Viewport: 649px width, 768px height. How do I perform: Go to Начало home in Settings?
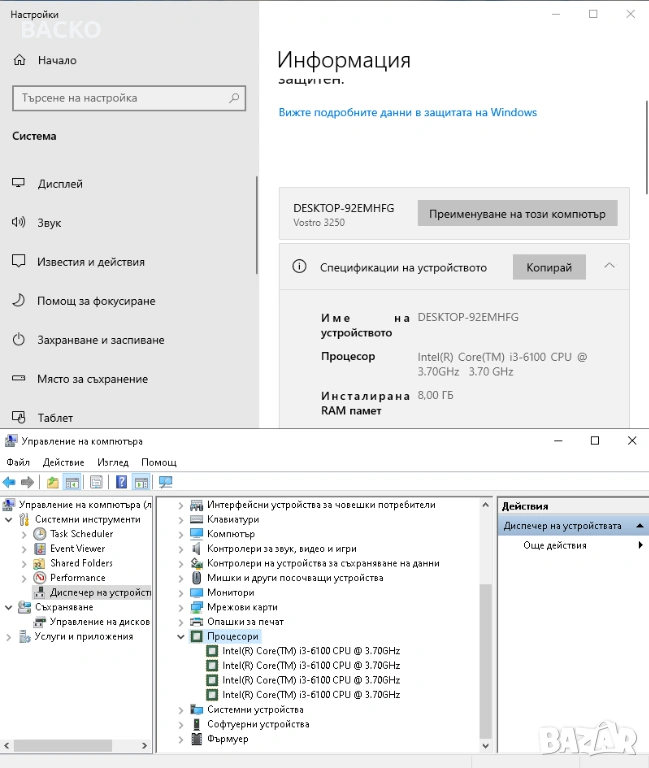click(57, 60)
